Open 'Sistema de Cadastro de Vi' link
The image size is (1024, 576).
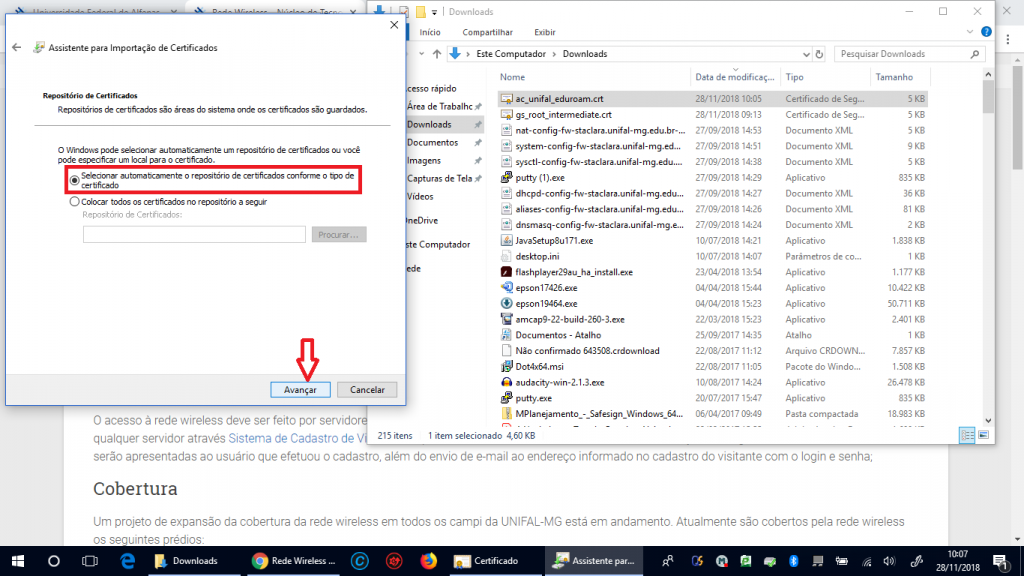coord(298,438)
